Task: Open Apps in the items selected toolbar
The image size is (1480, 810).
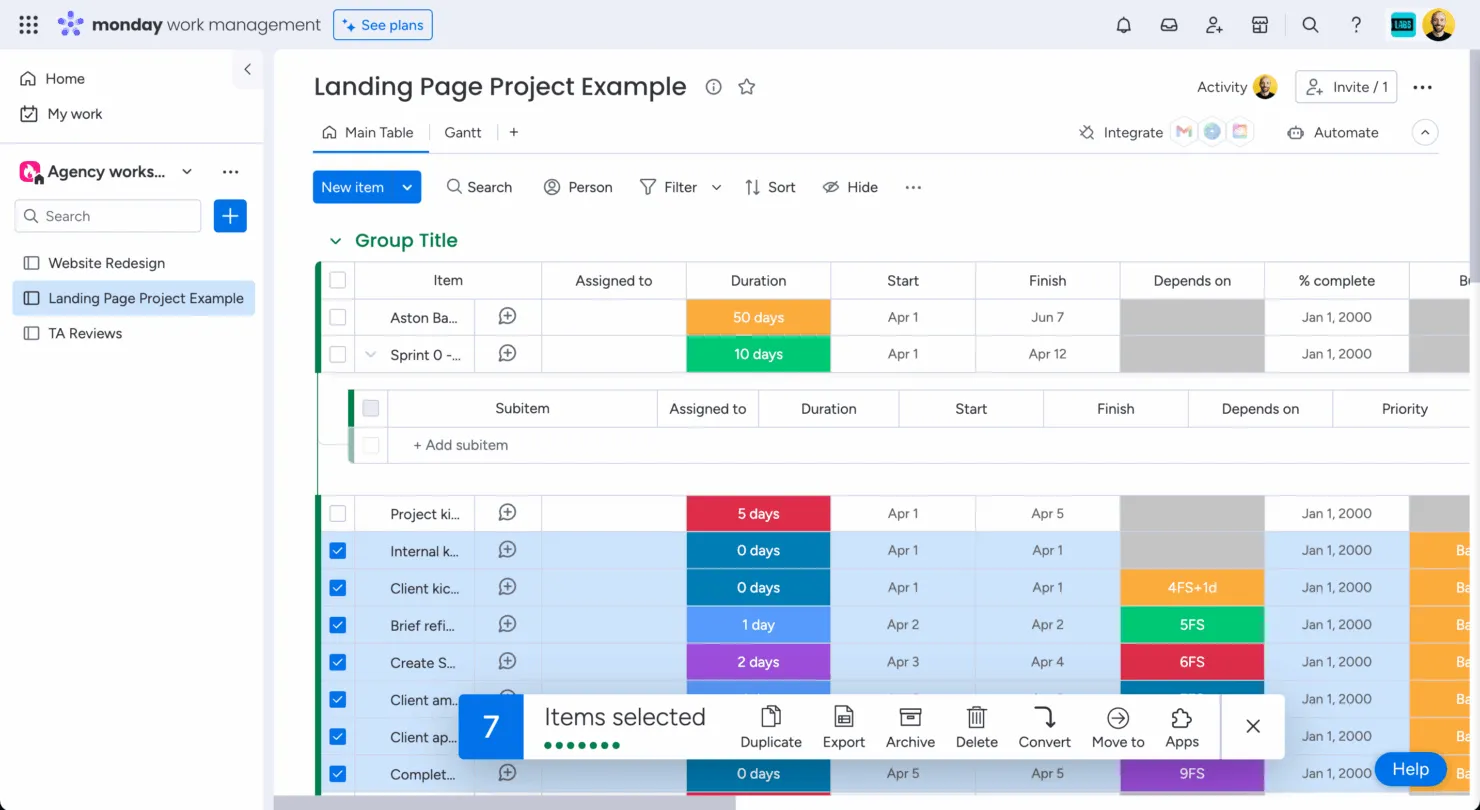Action: pos(1181,726)
